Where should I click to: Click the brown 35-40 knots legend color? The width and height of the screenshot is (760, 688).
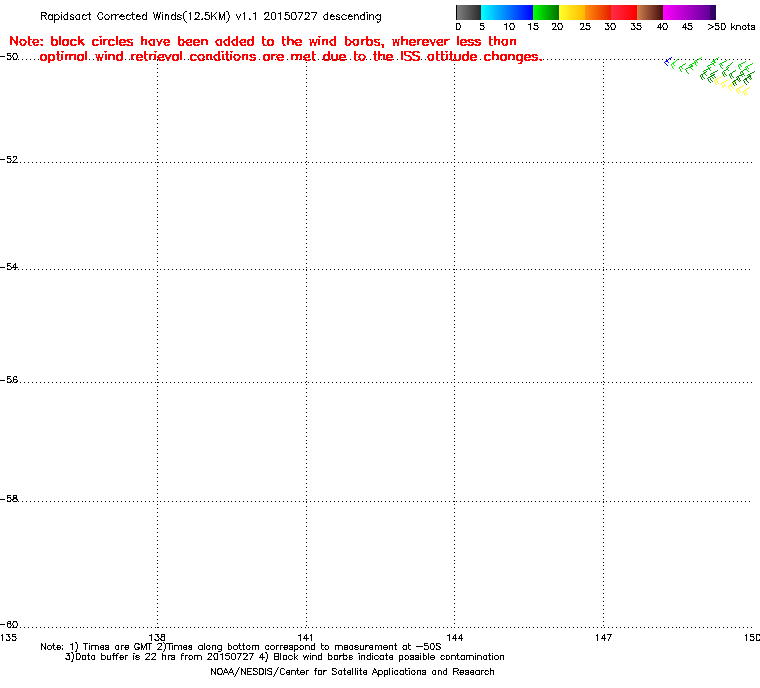650,12
